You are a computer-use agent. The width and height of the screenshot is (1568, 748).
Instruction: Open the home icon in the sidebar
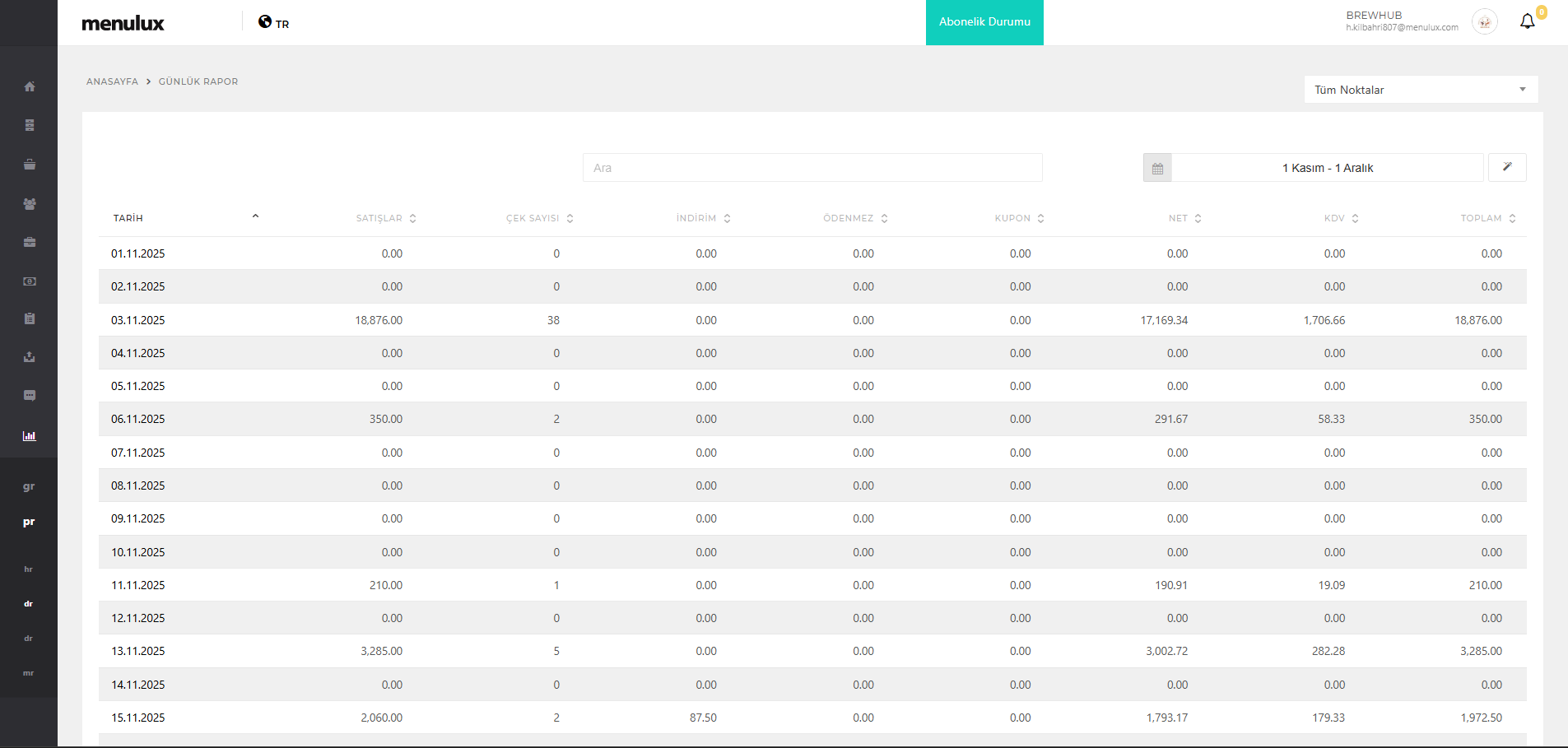click(x=30, y=86)
